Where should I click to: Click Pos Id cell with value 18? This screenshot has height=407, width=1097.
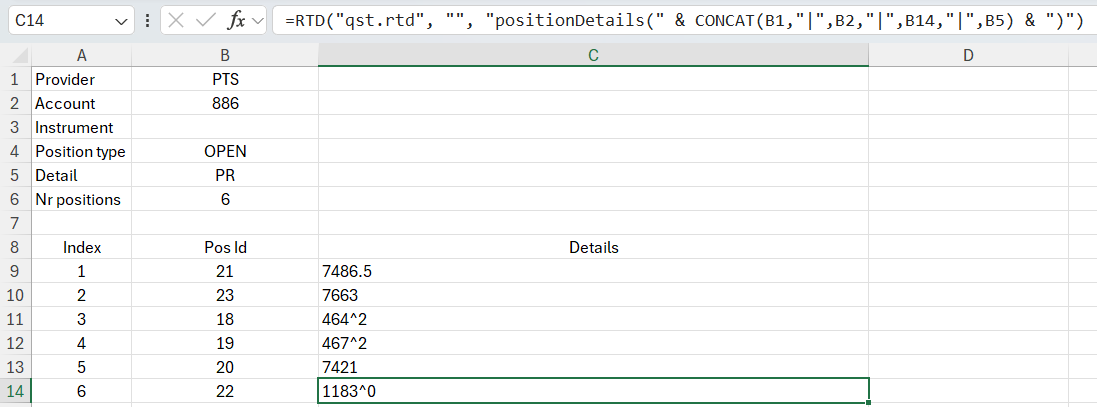click(225, 319)
